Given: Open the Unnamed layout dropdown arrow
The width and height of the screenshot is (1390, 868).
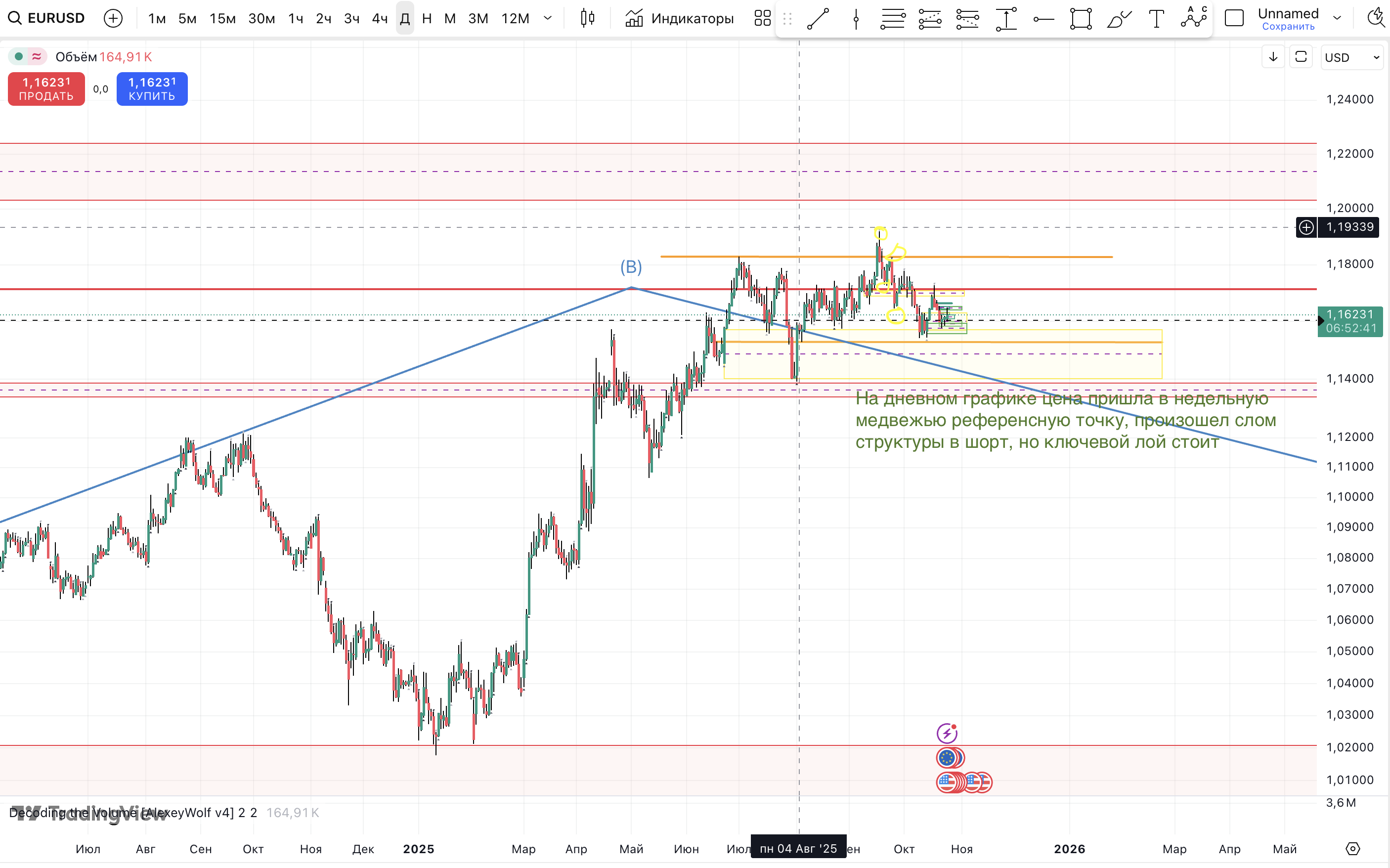Looking at the screenshot, I should click(x=1337, y=18).
